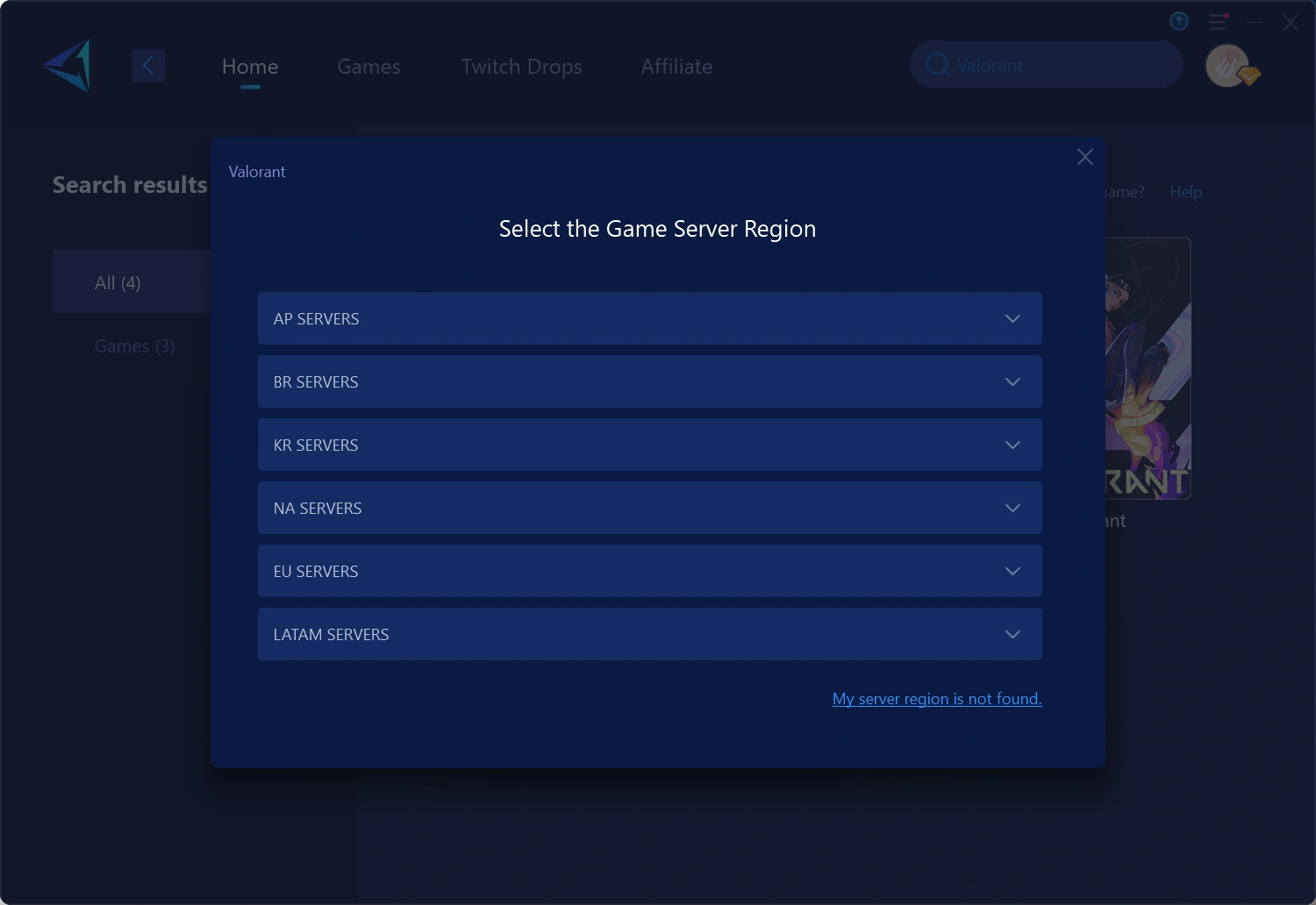Click 'My server region is not found' link
The image size is (1316, 905).
click(937, 699)
